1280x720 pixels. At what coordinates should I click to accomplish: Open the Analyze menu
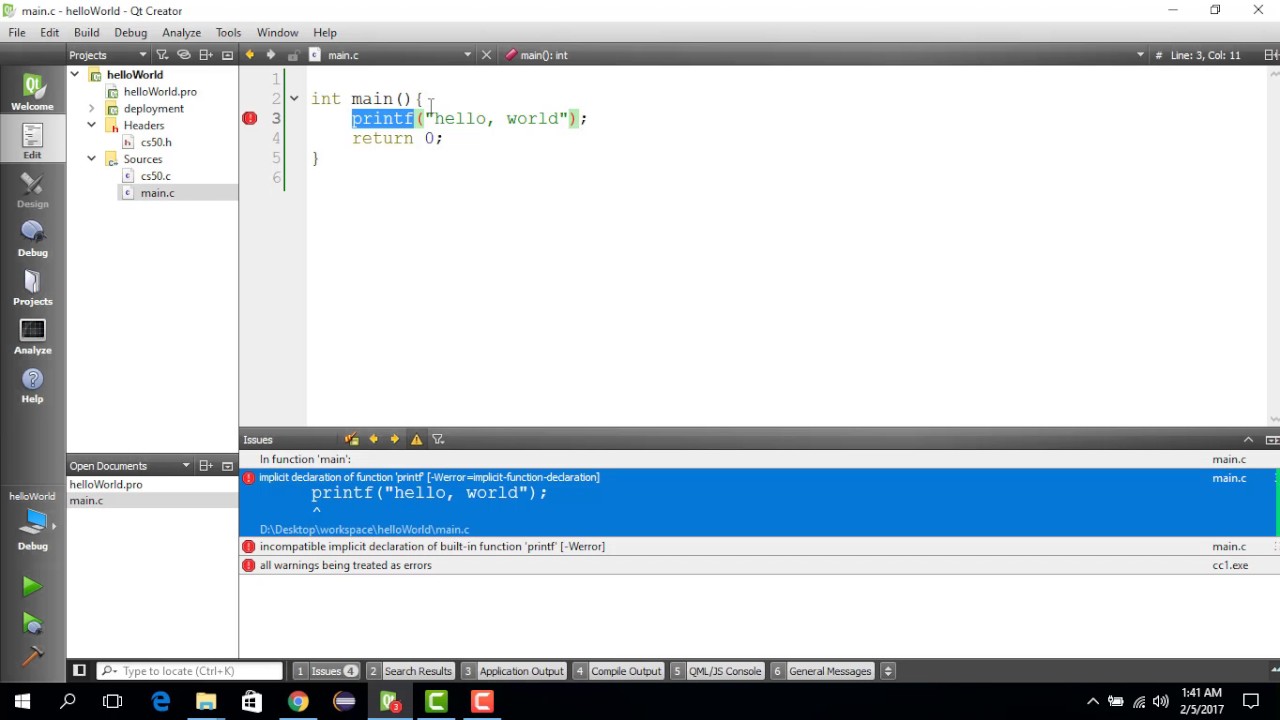pyautogui.click(x=181, y=32)
